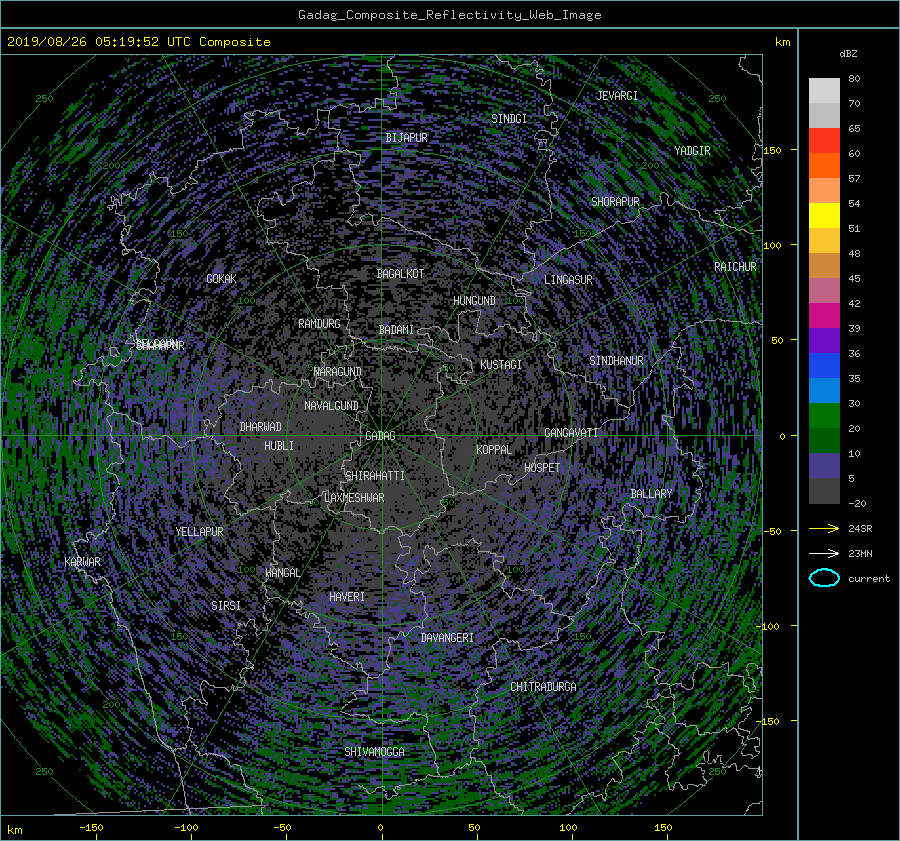Click the HOSPET label
The image size is (900, 841).
click(542, 468)
